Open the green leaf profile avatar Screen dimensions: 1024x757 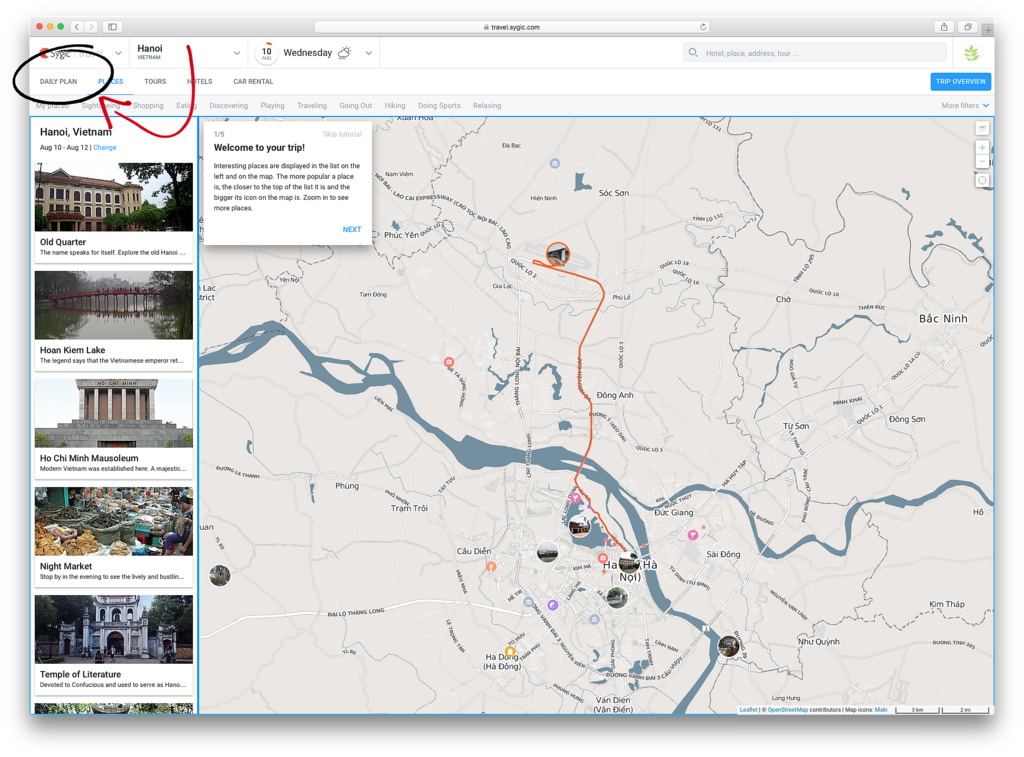(972, 53)
